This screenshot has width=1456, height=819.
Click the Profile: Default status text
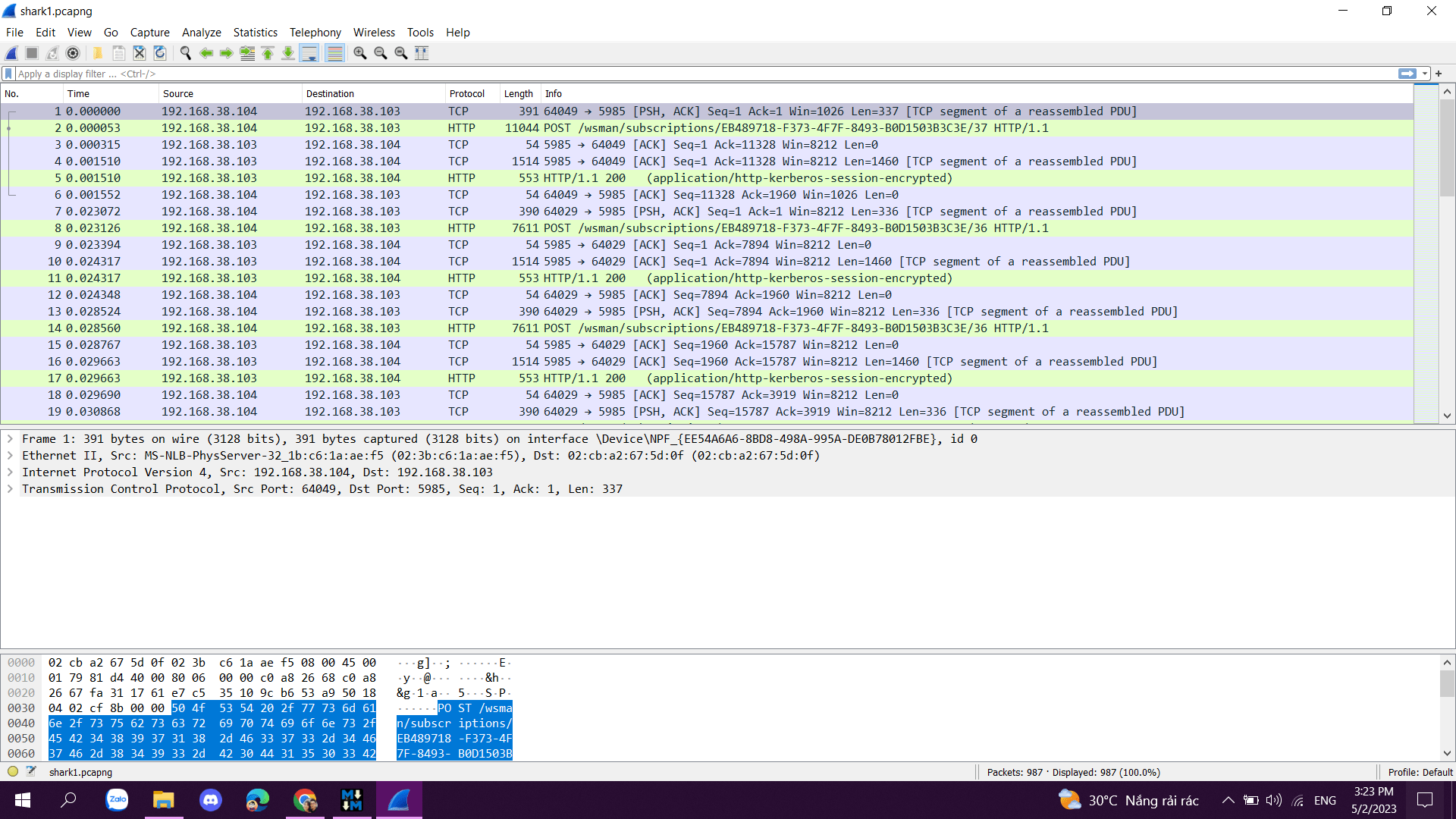click(x=1420, y=772)
